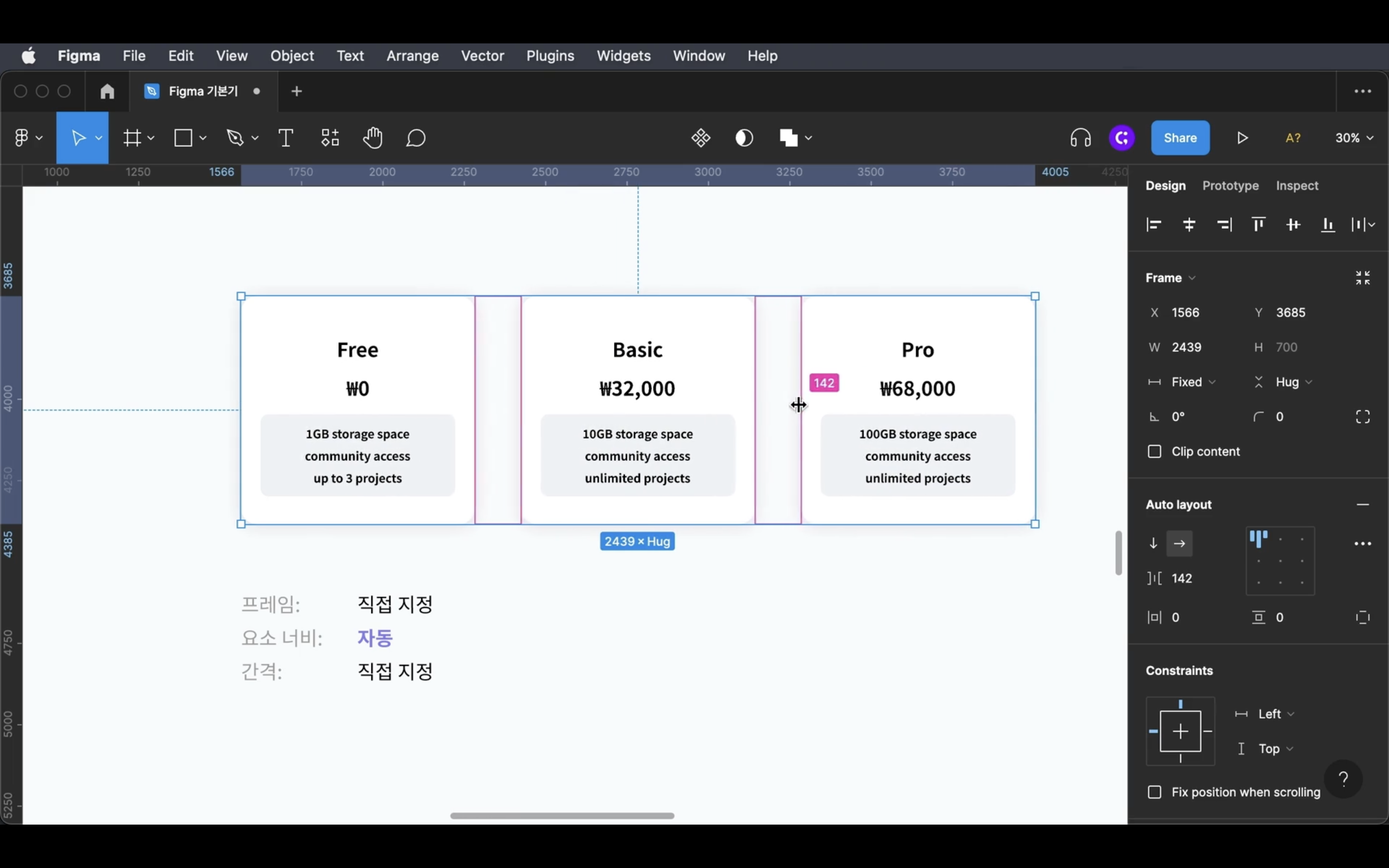The height and width of the screenshot is (868, 1389).
Task: Start audio conversation with headphones icon
Action: pyautogui.click(x=1080, y=138)
